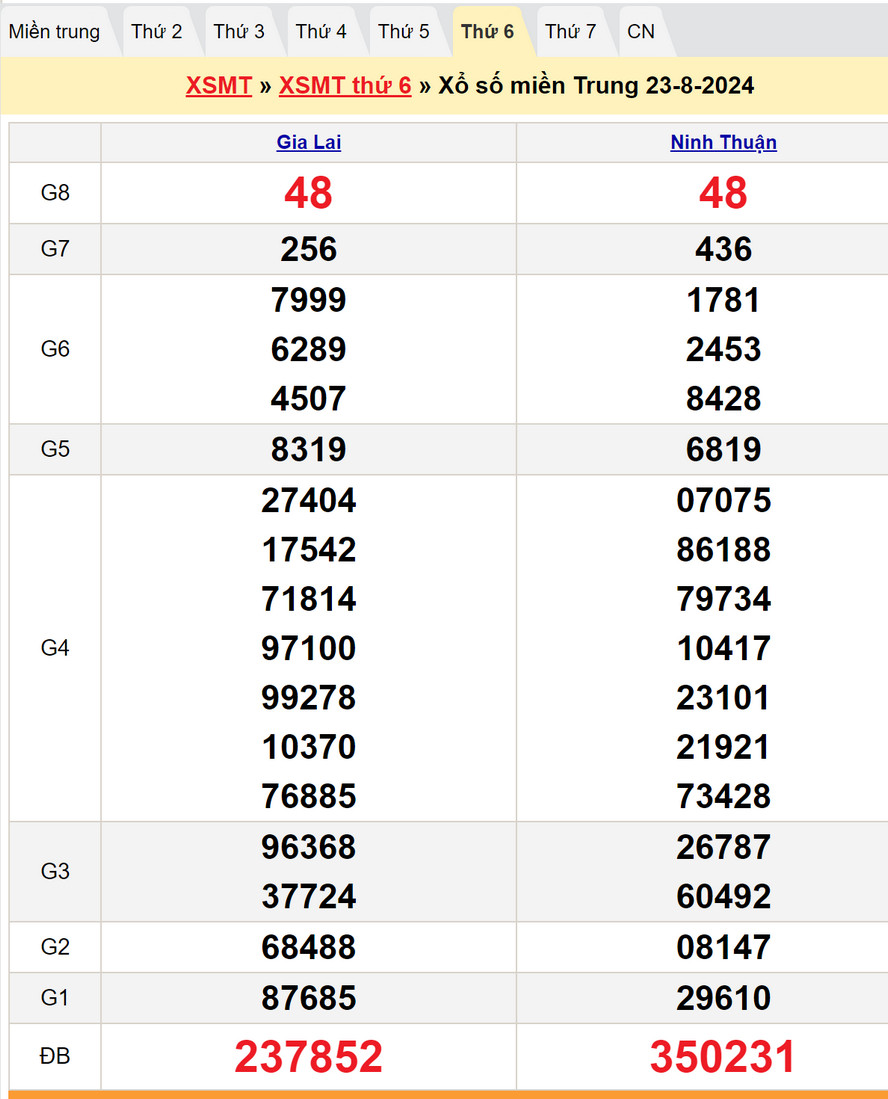Viewport: 888px width, 1099px height.
Task: Open the CN (Sunday) tab
Action: coord(641,32)
